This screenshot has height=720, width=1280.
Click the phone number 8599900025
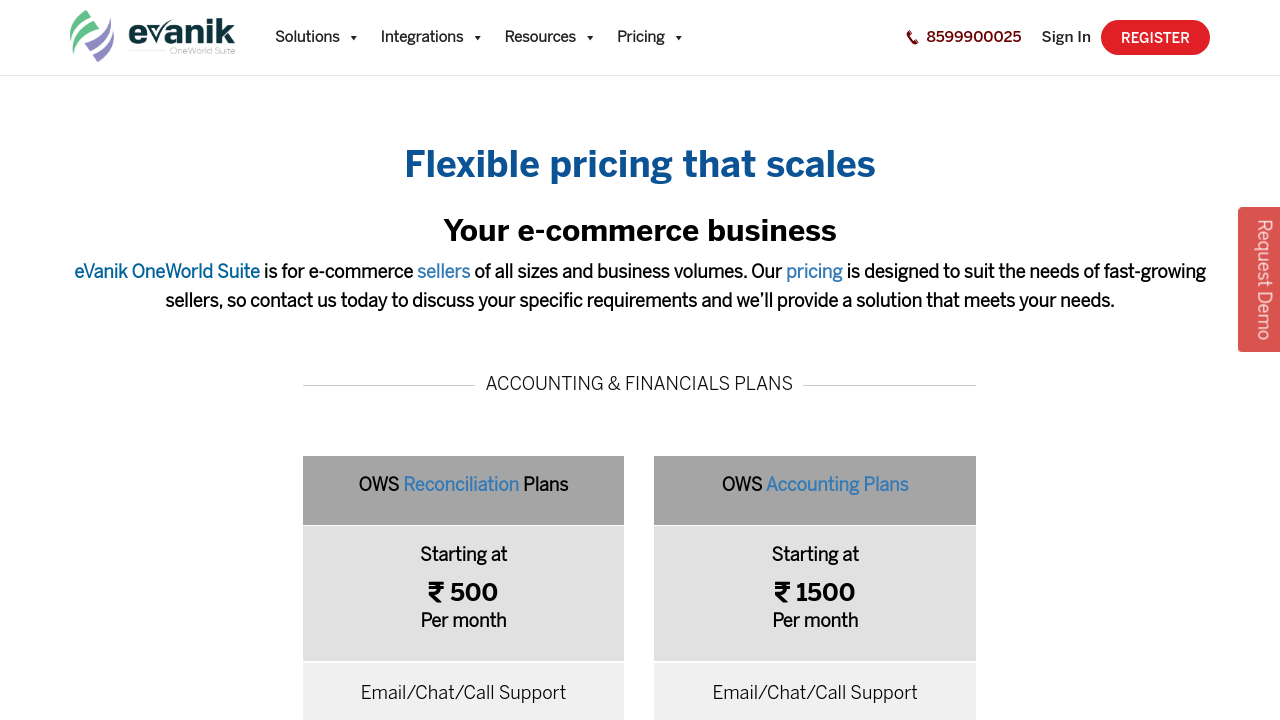(x=973, y=37)
